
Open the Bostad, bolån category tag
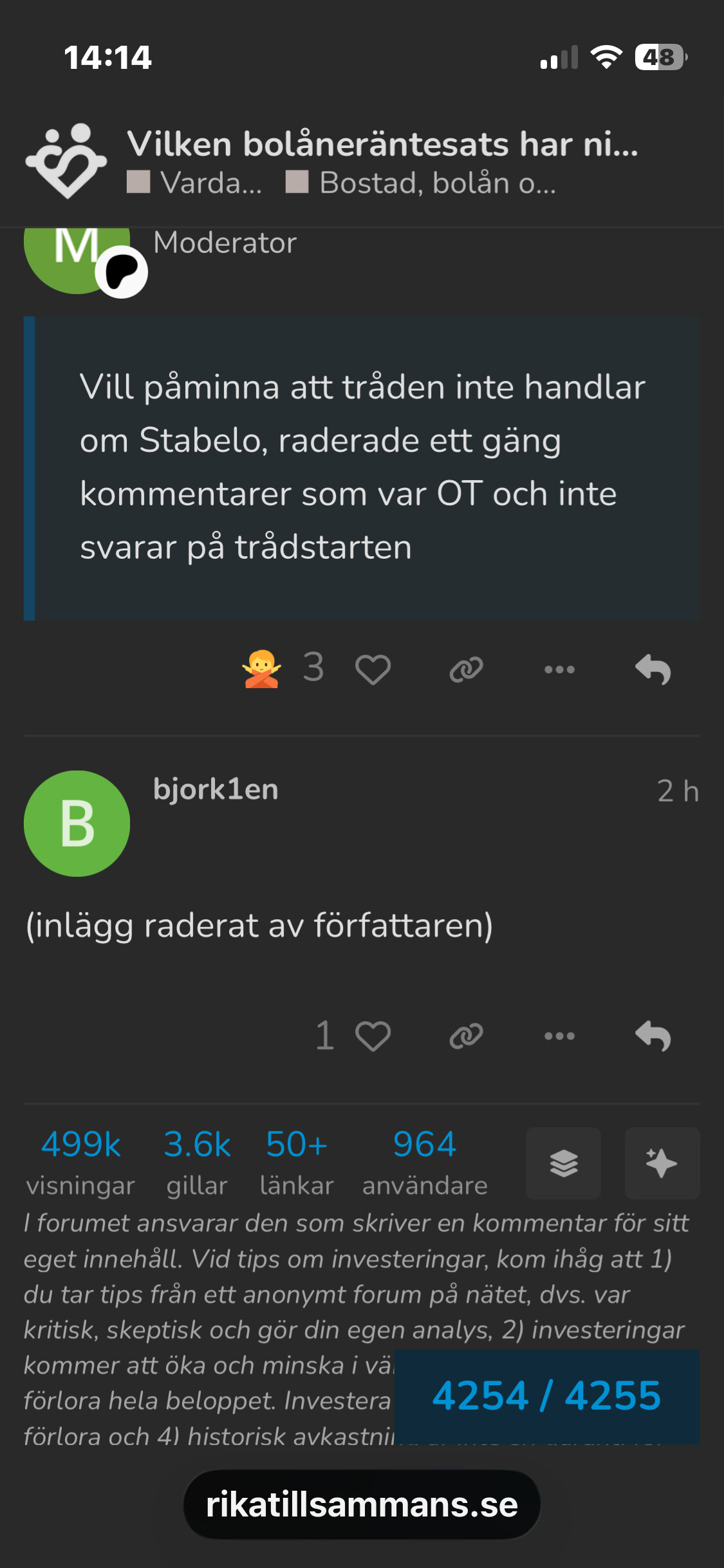point(422,183)
